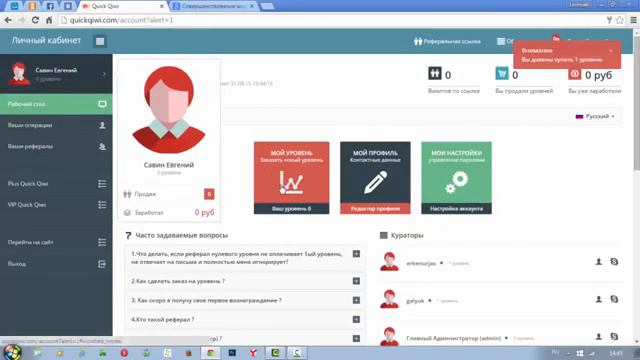Select Перейти на сайт in the sidebar
640x360 pixels.
coord(56,242)
